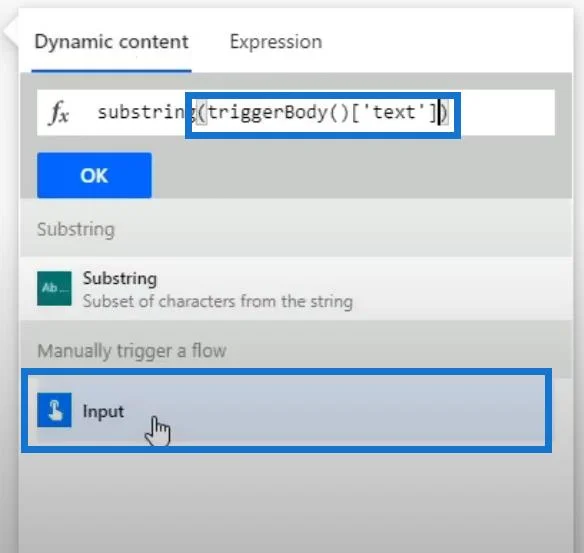Screen dimensions: 584x553
Task: Click the "Subset of characters from the string" description
Action: pyautogui.click(x=218, y=301)
